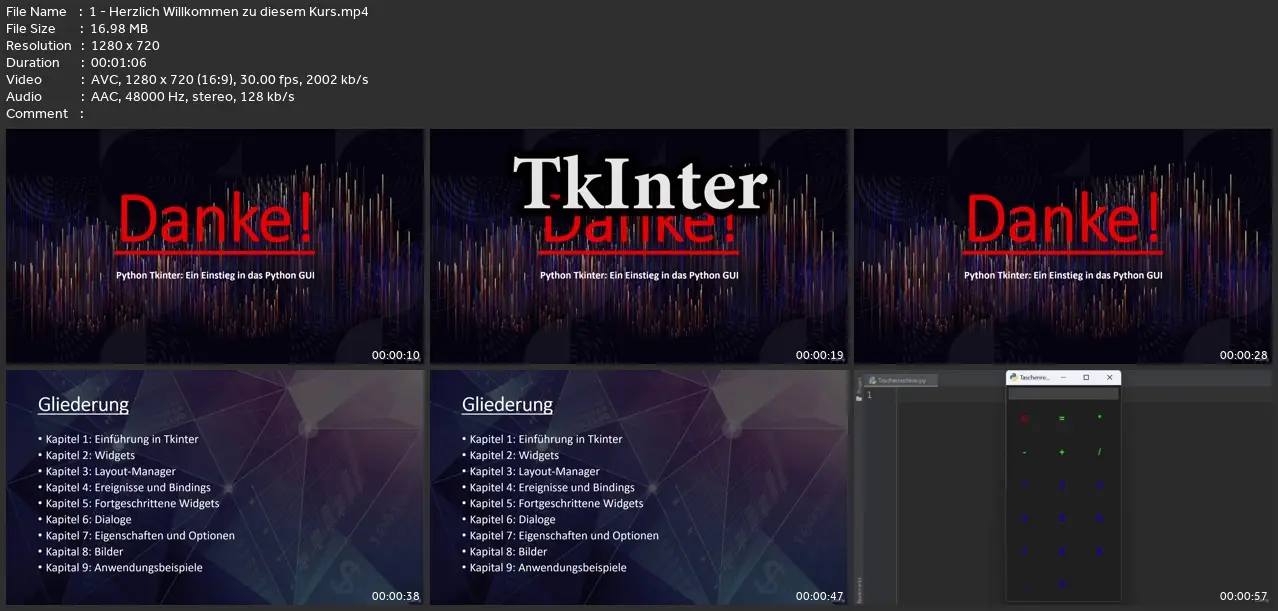Click the Python icon in the Taschenrechner title bar
The image size is (1278, 611).
[x=1014, y=378]
